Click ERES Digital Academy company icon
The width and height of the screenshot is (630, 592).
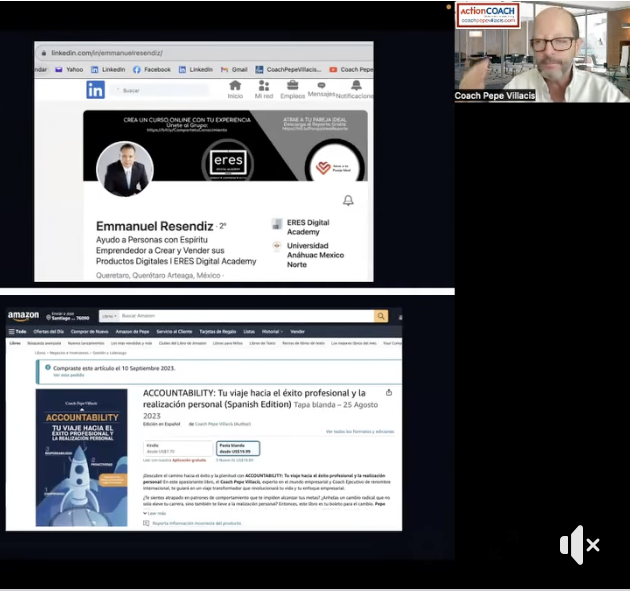[x=277, y=224]
